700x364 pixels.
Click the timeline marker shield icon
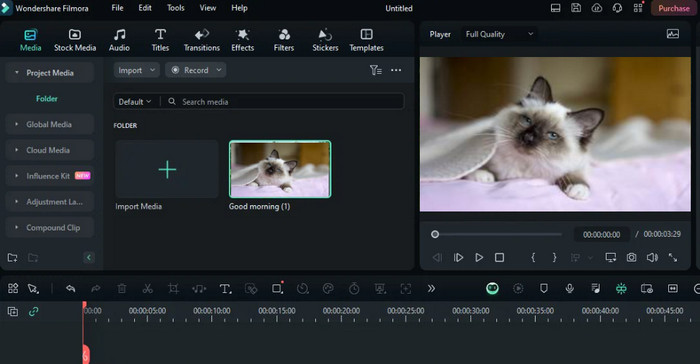[x=544, y=289]
